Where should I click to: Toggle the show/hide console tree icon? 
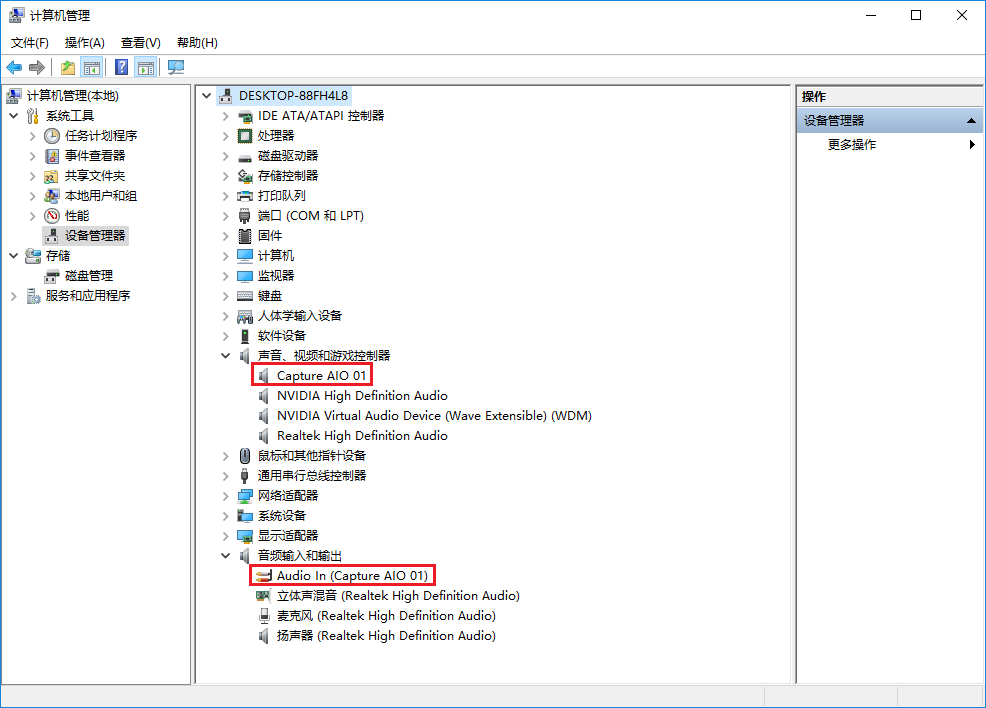pos(92,67)
